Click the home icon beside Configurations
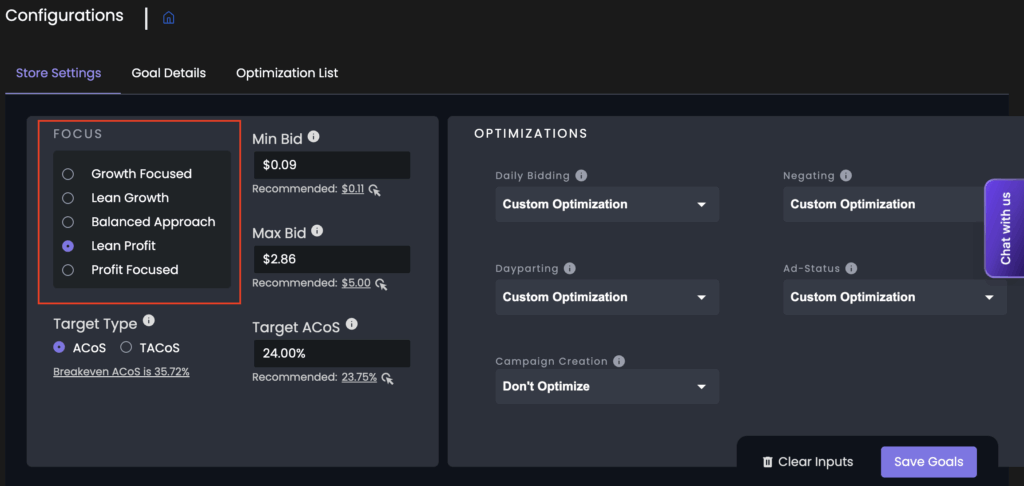This screenshot has height=486, width=1024. tap(168, 18)
